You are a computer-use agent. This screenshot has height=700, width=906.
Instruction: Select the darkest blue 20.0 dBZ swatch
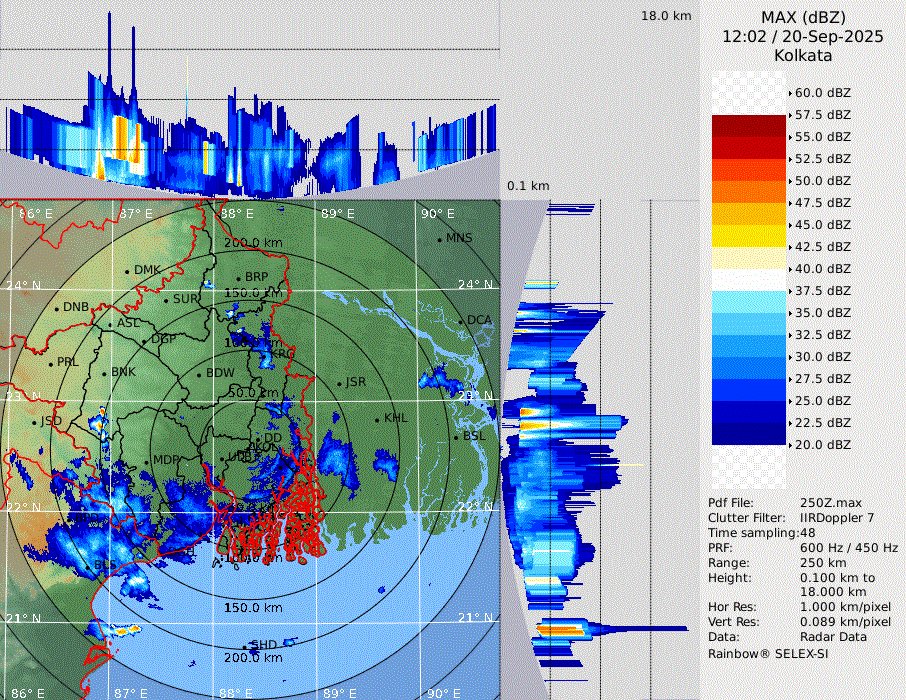(749, 434)
